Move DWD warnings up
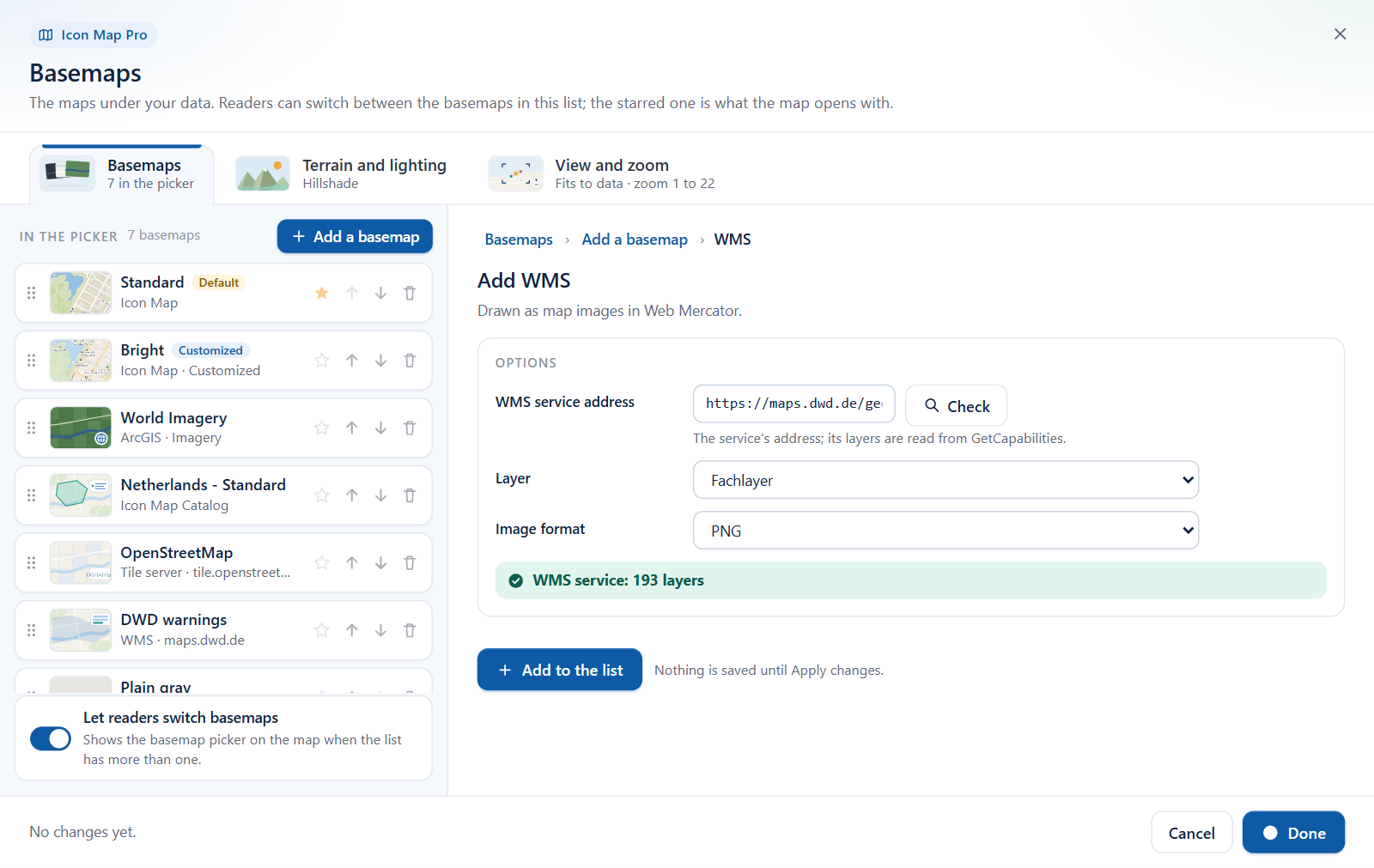This screenshot has width=1374, height=868. (352, 630)
